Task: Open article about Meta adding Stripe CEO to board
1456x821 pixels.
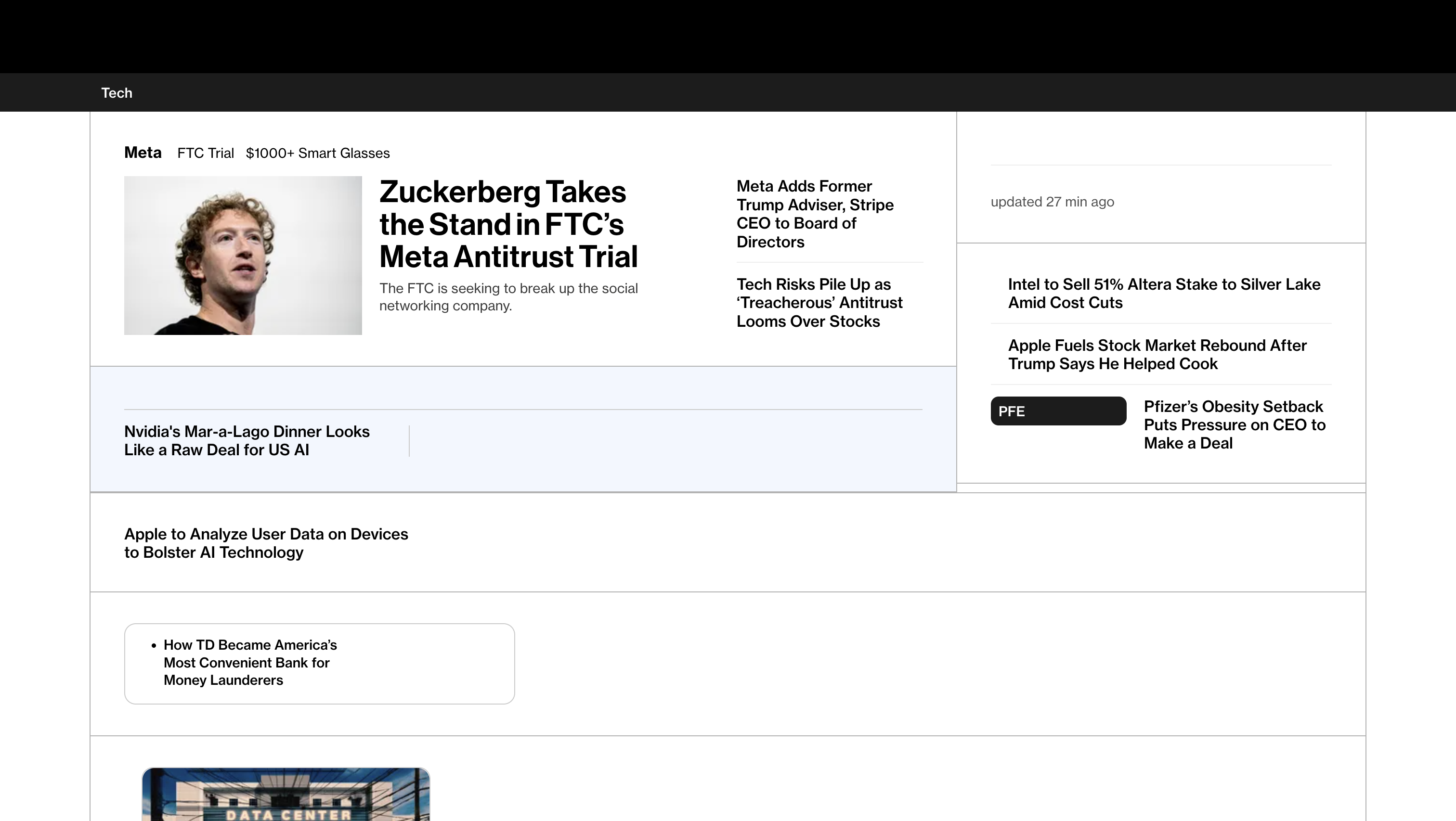Action: 815,214
